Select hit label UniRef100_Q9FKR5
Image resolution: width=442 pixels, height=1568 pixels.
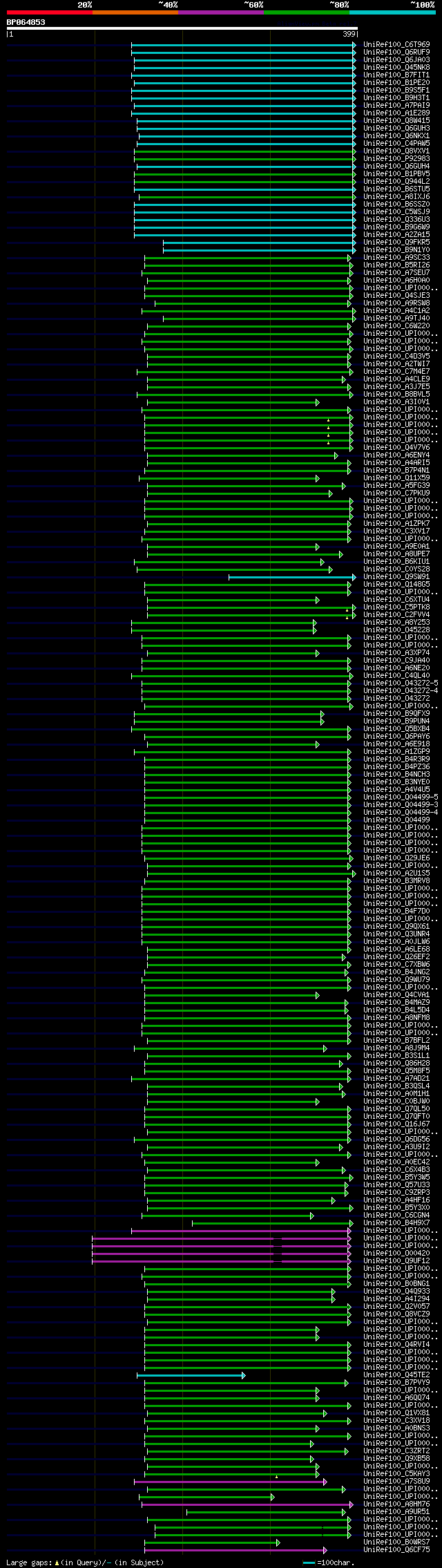pos(396,243)
